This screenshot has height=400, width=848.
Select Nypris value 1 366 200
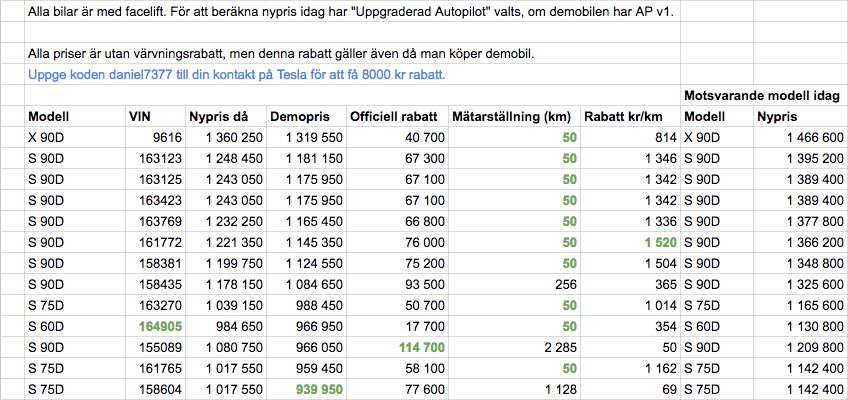click(x=800, y=243)
